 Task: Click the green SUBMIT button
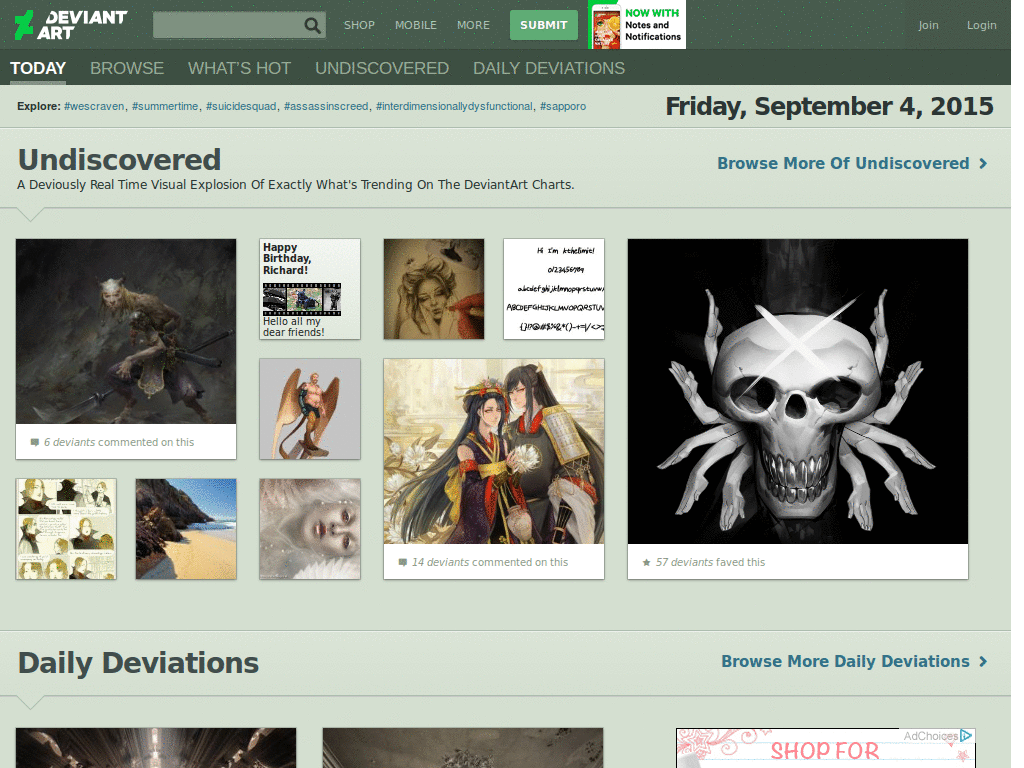(543, 25)
